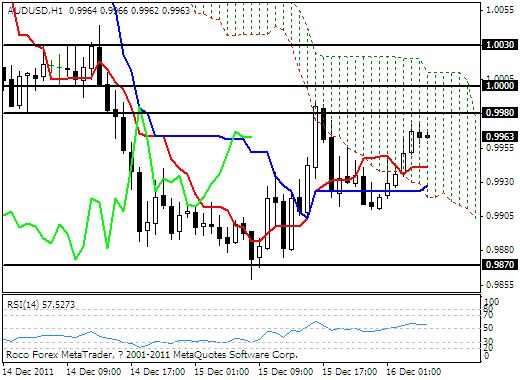Click the Roco Forex MetaTrader copyright text
This screenshot has height=380, width=520.
pyautogui.click(x=152, y=354)
